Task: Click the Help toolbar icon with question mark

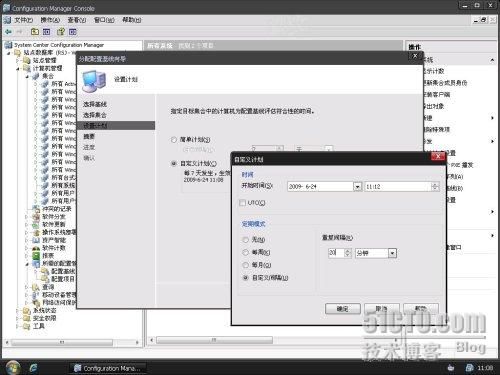Action: (61, 32)
